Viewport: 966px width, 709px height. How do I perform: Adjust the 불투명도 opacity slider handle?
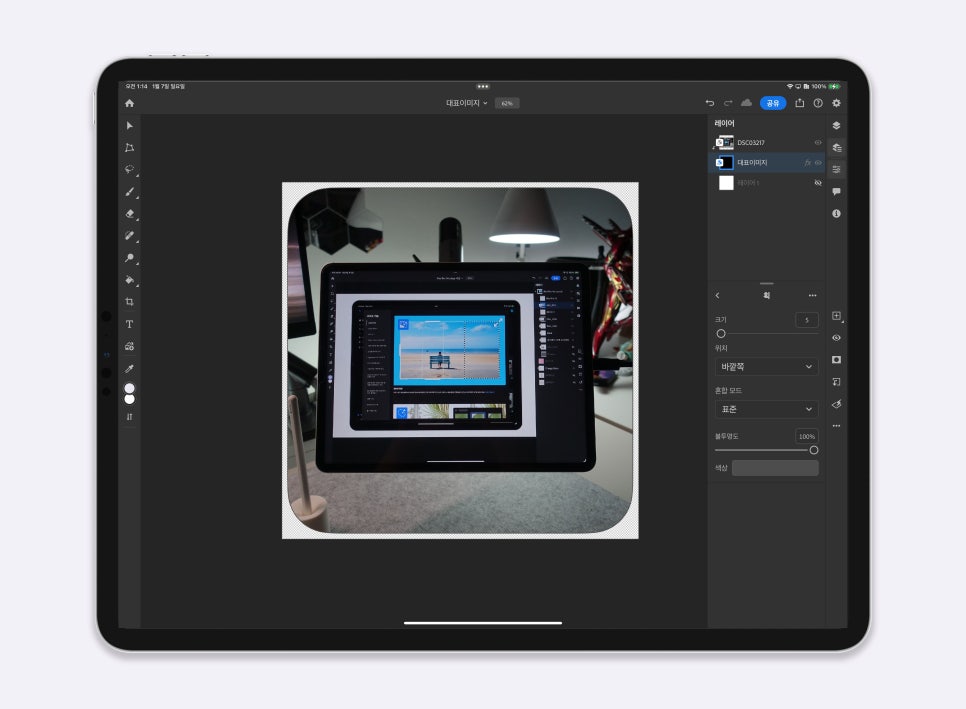pyautogui.click(x=814, y=450)
